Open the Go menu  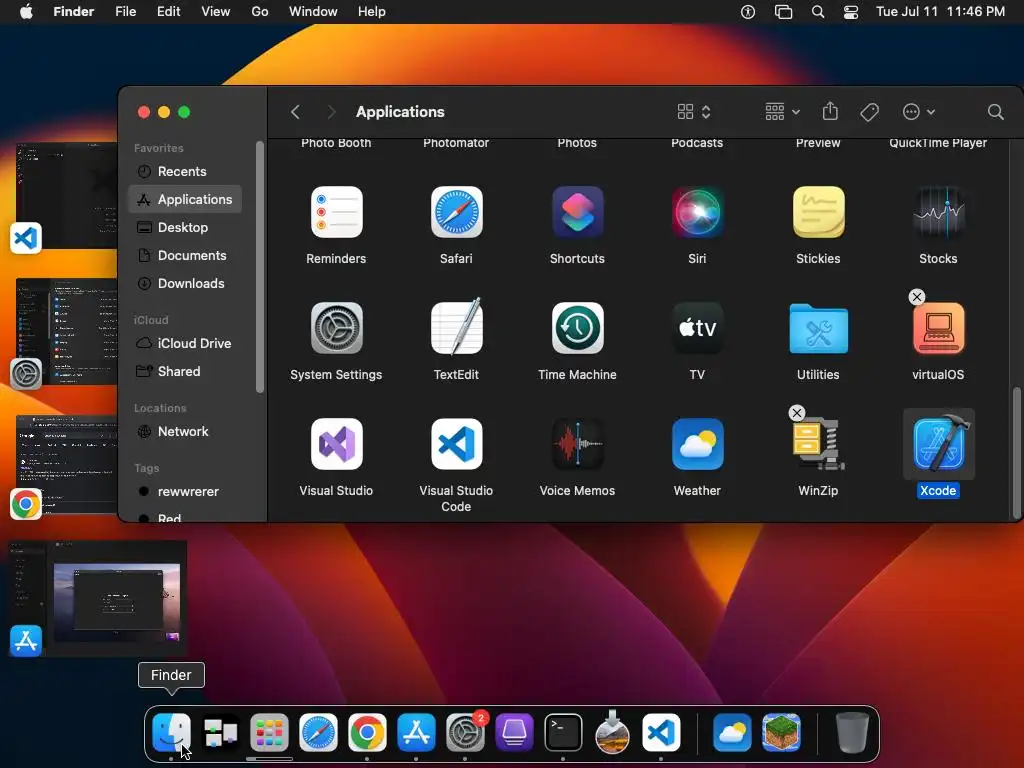tap(260, 12)
